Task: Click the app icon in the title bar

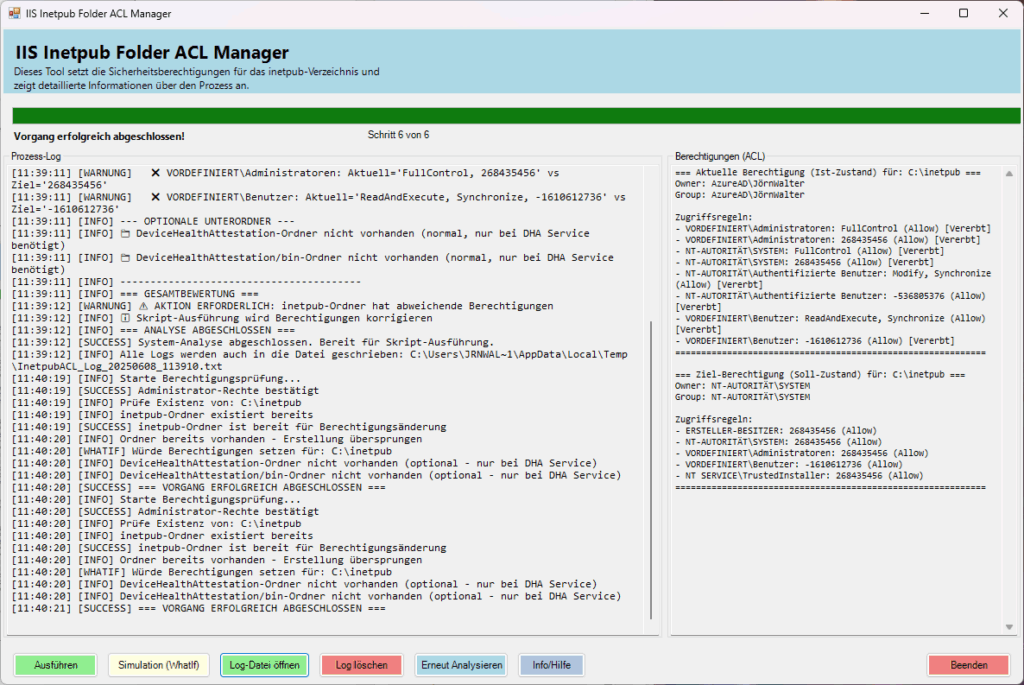Action: tap(14, 14)
